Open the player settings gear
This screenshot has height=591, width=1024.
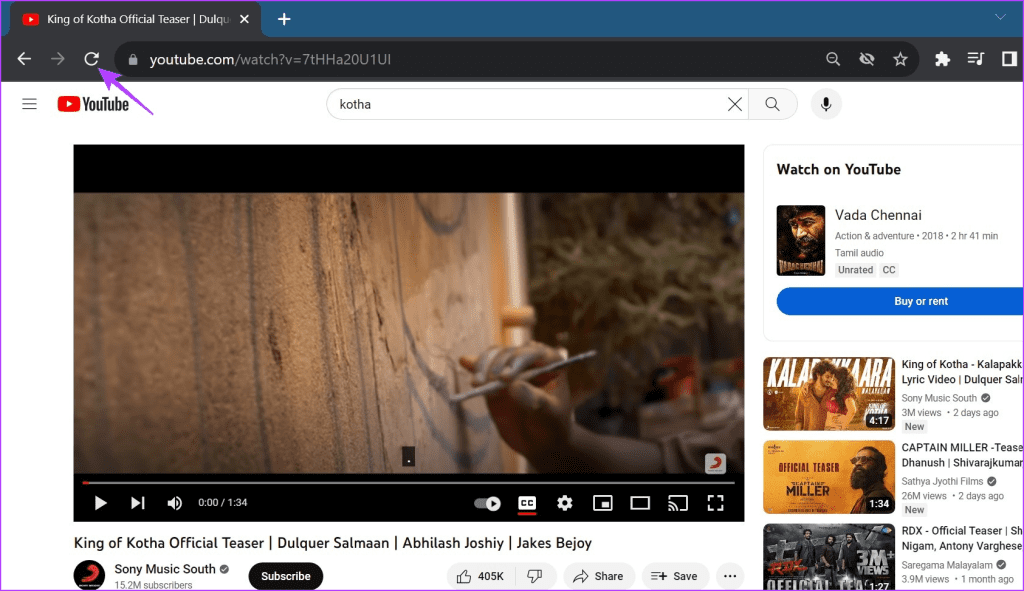click(565, 503)
